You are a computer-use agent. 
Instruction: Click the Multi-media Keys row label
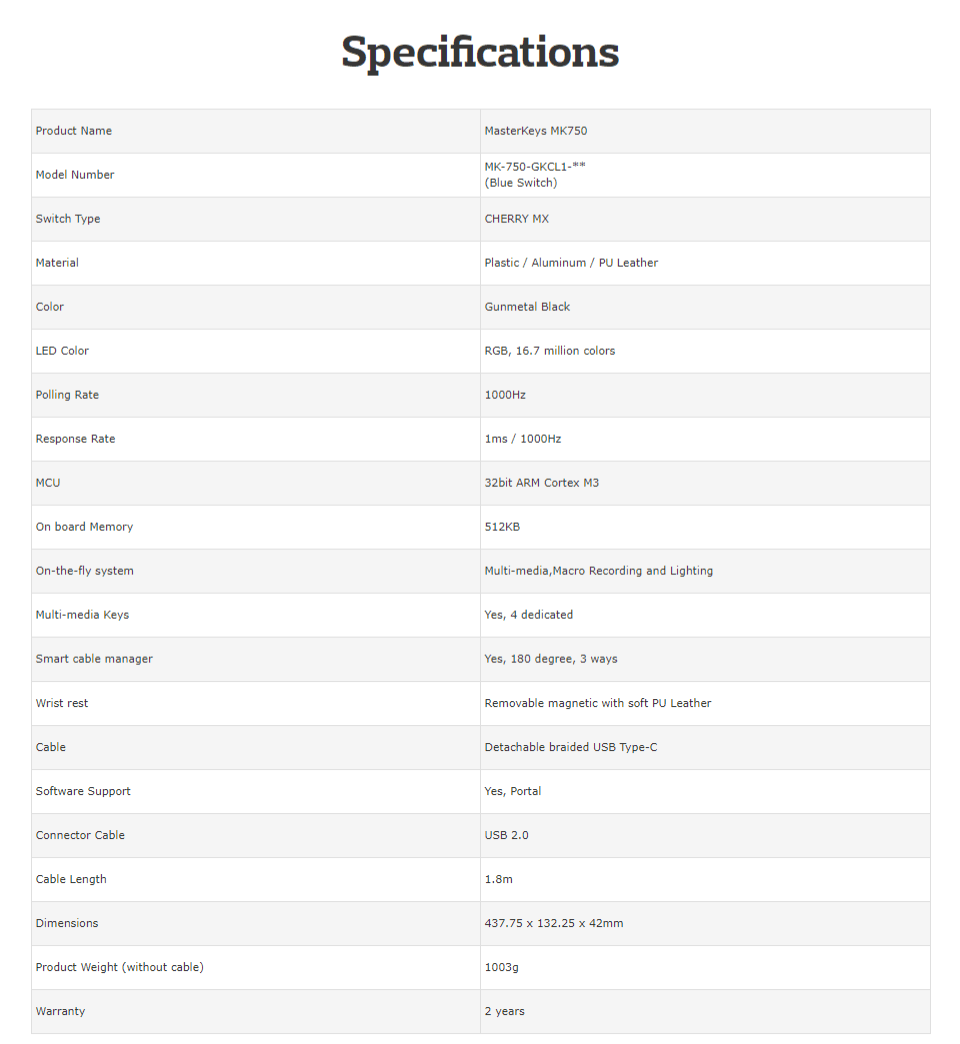coord(82,615)
